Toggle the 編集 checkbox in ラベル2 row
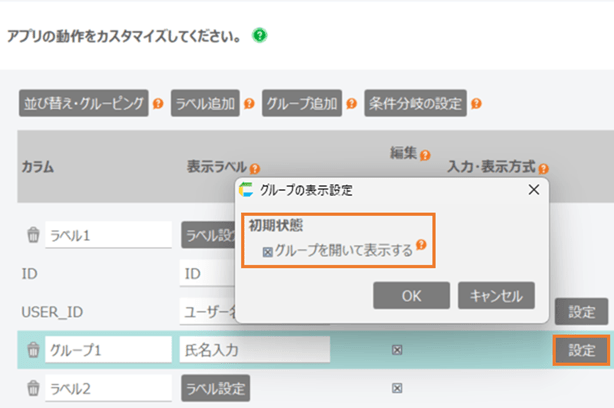 (x=397, y=388)
